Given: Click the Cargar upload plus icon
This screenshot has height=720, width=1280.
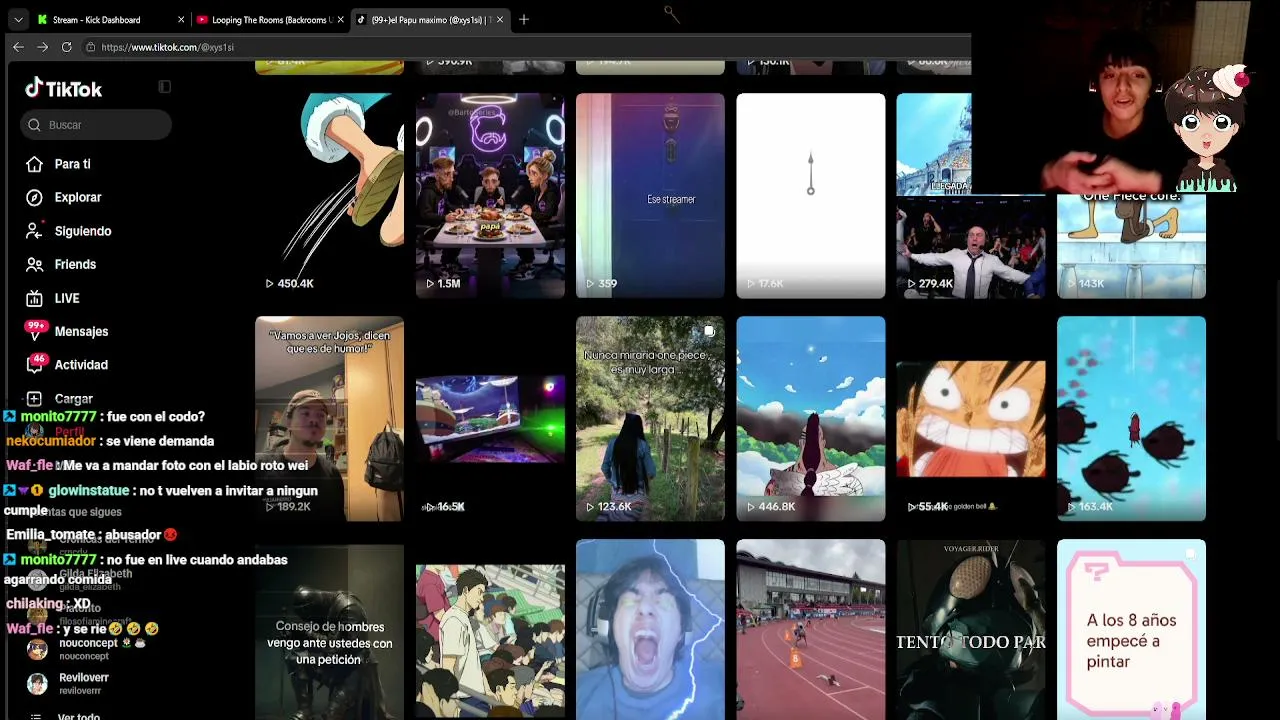Looking at the screenshot, I should point(35,399).
